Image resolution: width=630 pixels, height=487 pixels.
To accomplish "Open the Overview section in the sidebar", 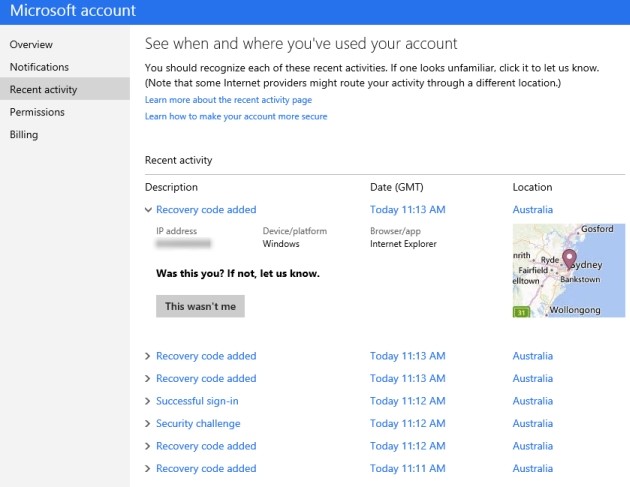I will (31, 45).
